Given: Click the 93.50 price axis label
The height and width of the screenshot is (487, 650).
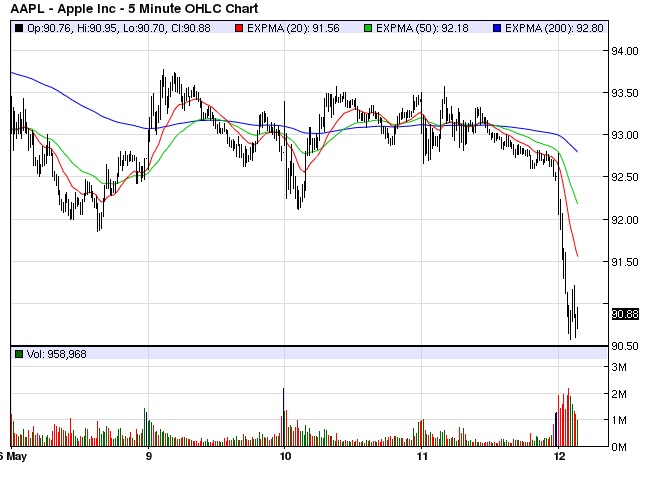Looking at the screenshot, I should coord(625,93).
